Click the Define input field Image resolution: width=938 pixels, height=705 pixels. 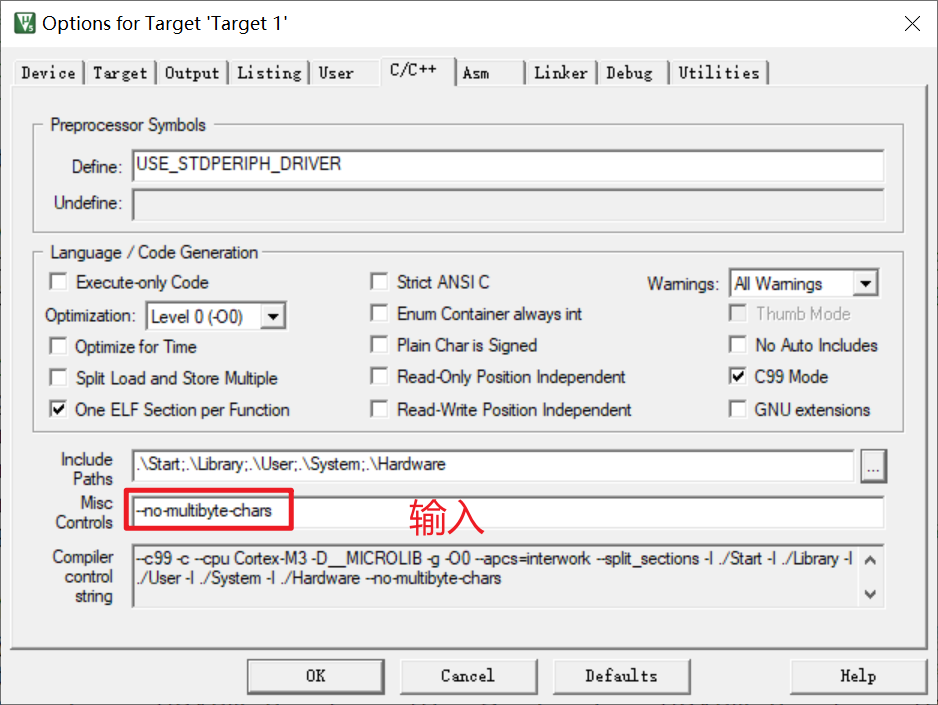point(508,166)
